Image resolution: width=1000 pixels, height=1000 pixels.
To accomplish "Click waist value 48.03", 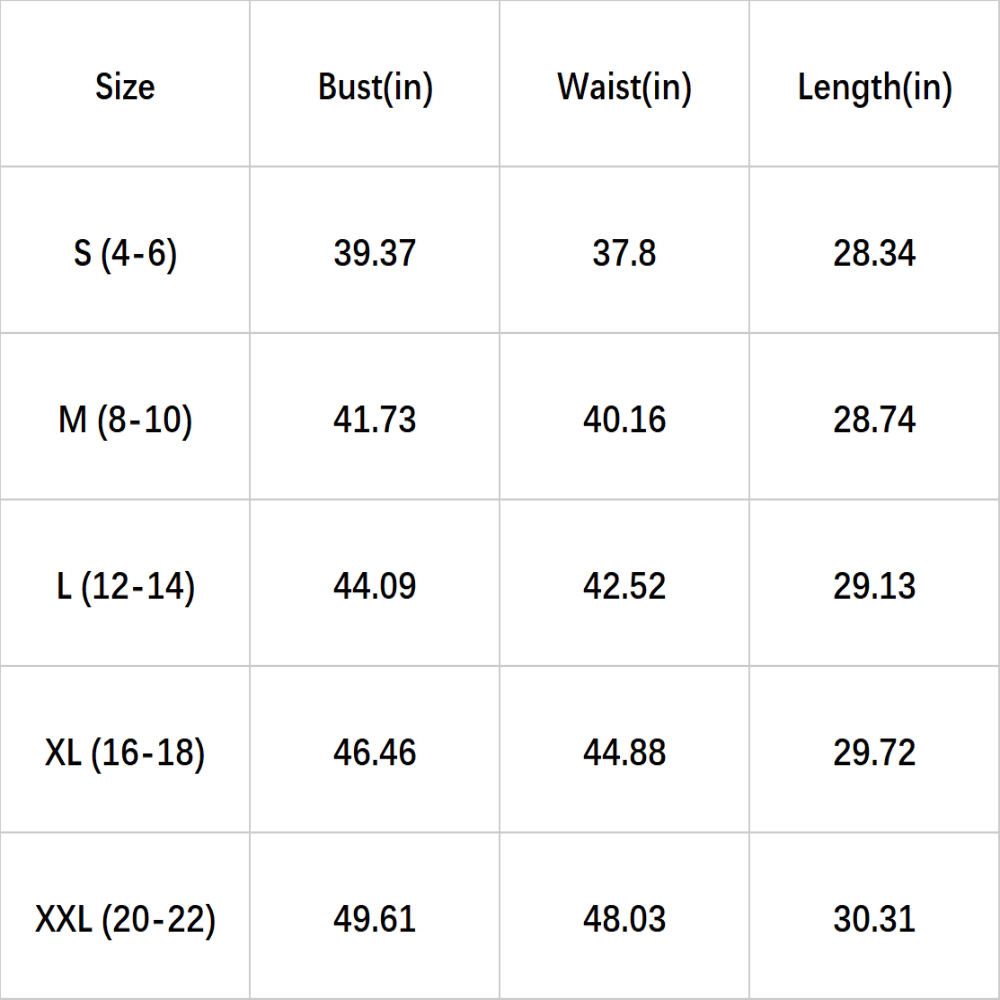I will [624, 919].
